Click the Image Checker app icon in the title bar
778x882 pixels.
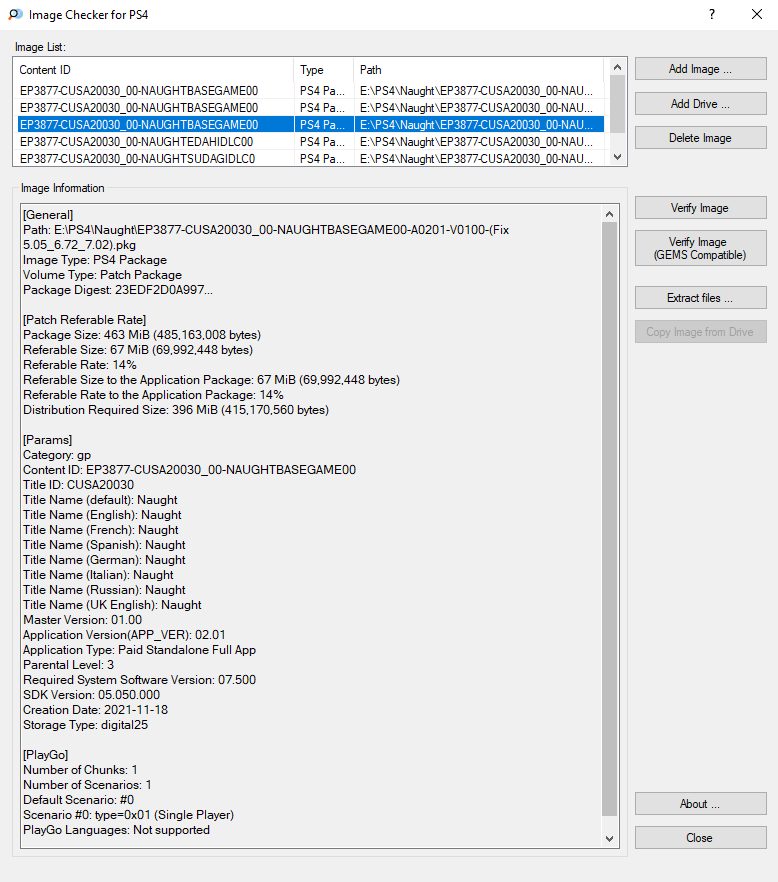click(15, 15)
